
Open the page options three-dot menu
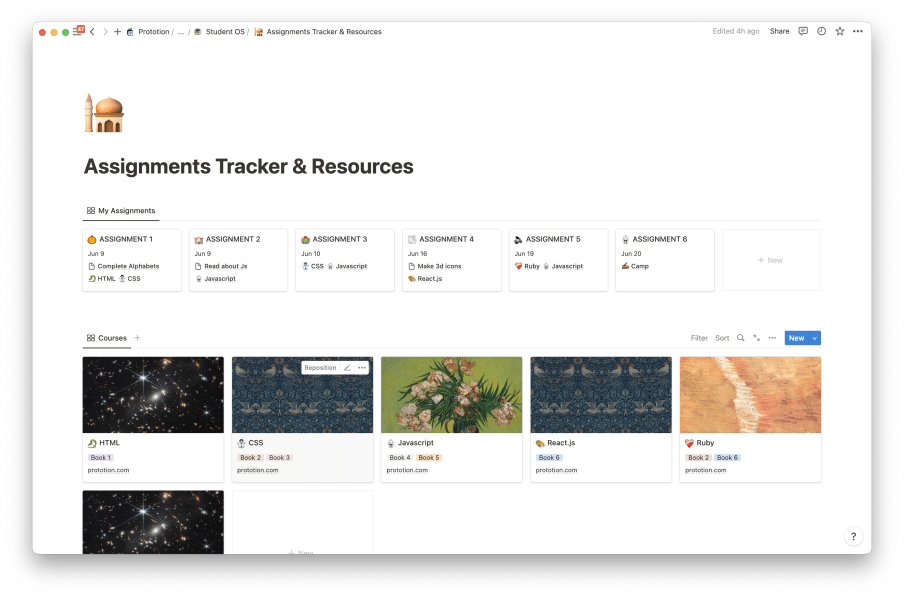click(x=858, y=31)
